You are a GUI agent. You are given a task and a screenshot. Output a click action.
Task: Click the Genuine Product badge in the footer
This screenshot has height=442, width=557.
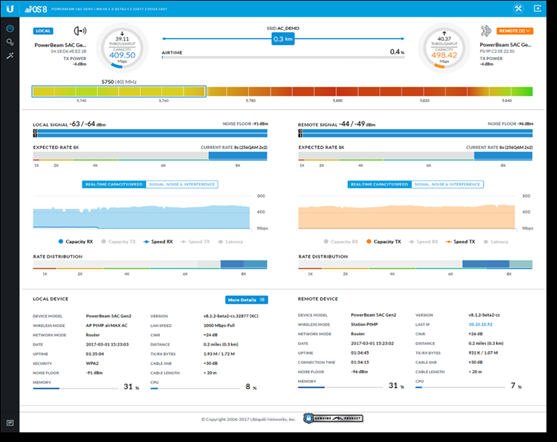[x=333, y=418]
